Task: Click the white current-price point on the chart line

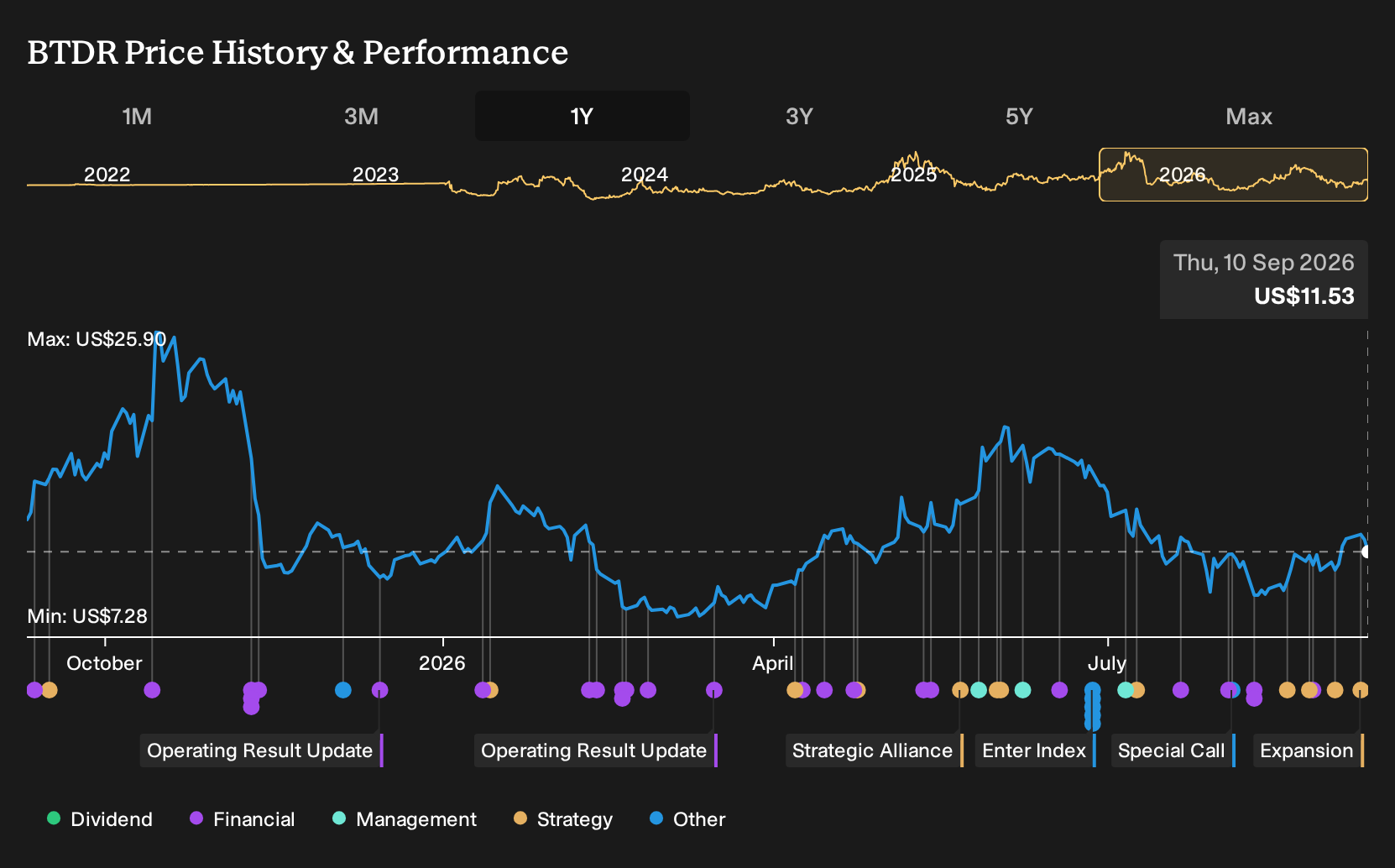Action: 1366,552
